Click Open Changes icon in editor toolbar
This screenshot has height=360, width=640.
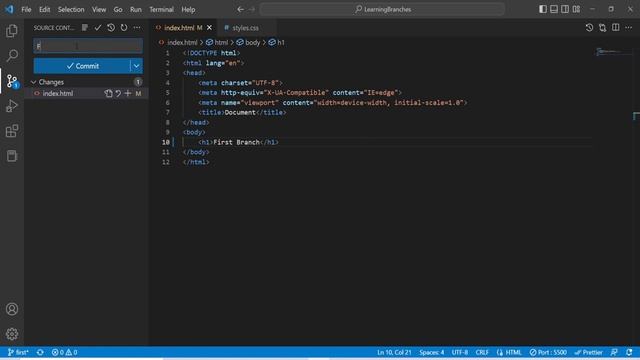point(602,27)
